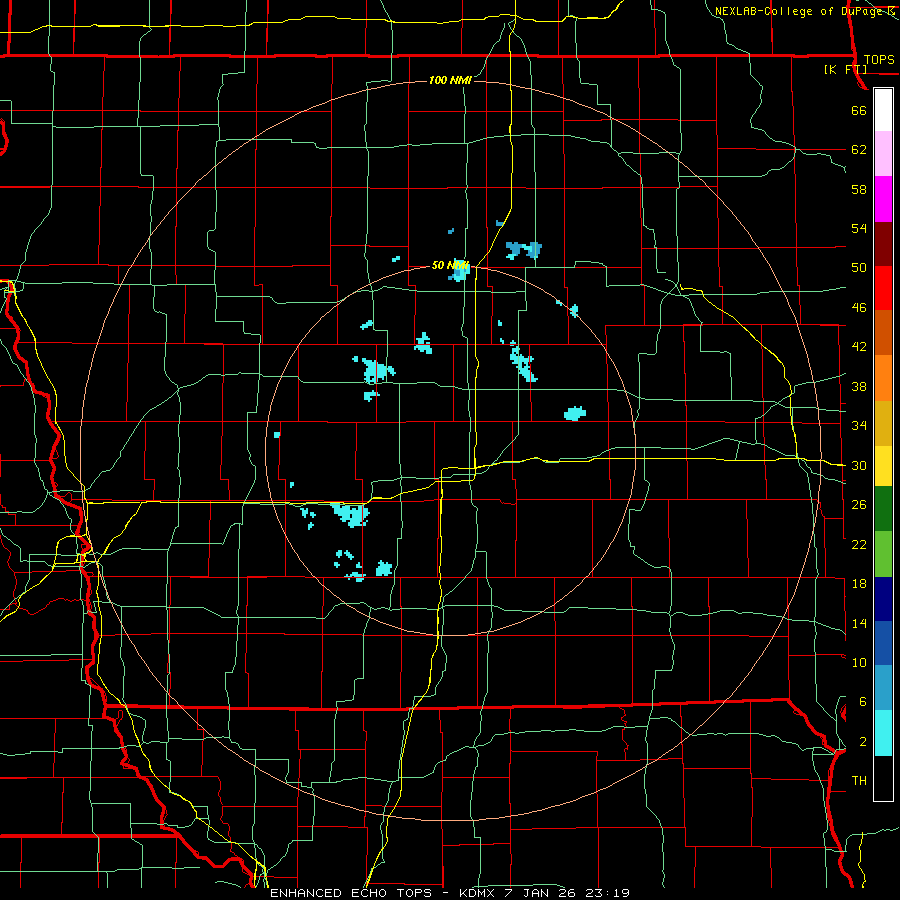Click the dark red (maroon) legend swatch
900x900 pixels.
(883, 243)
